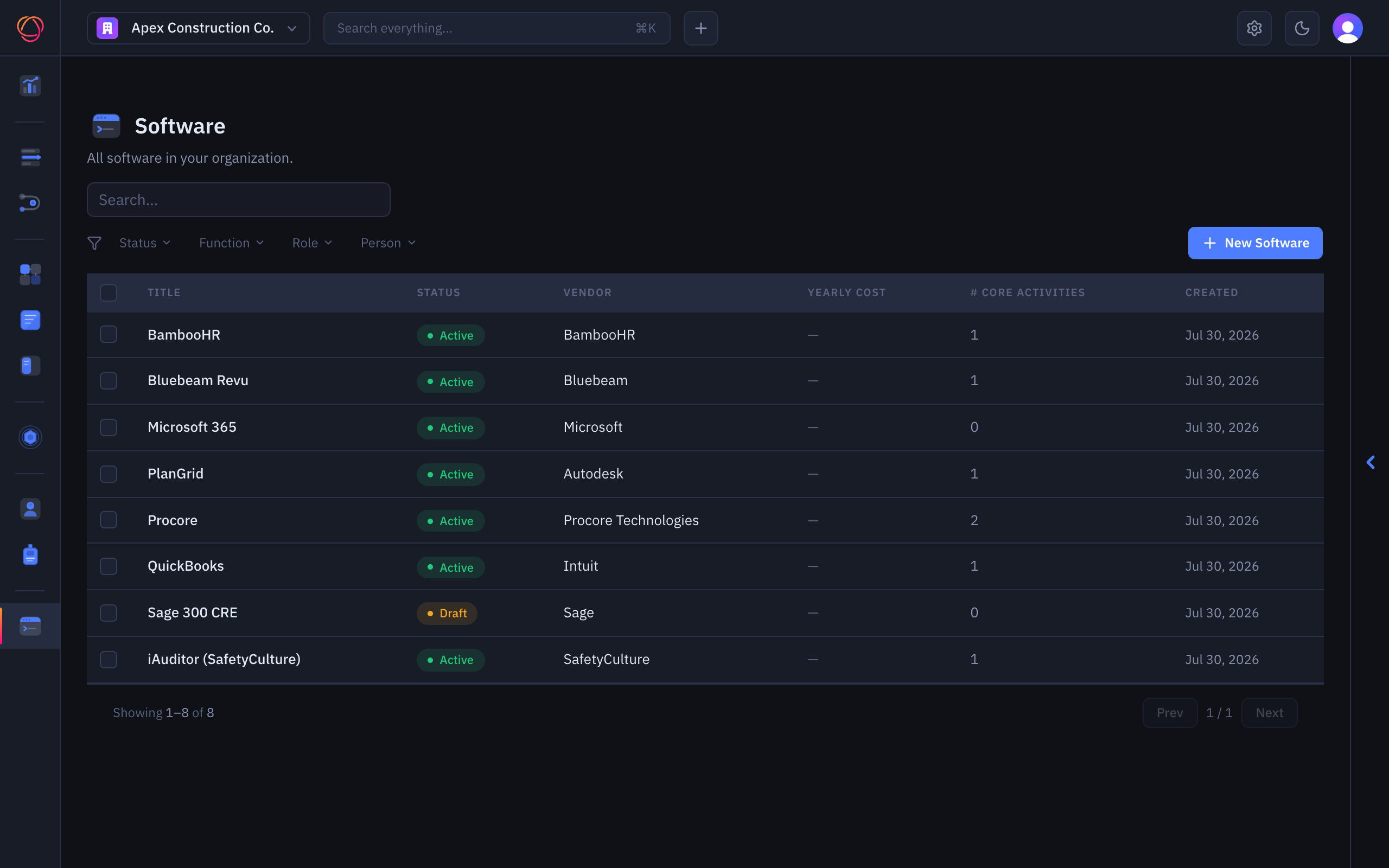Open the robot agent sidebar icon
Viewport: 1389px width, 868px height.
[x=30, y=555]
